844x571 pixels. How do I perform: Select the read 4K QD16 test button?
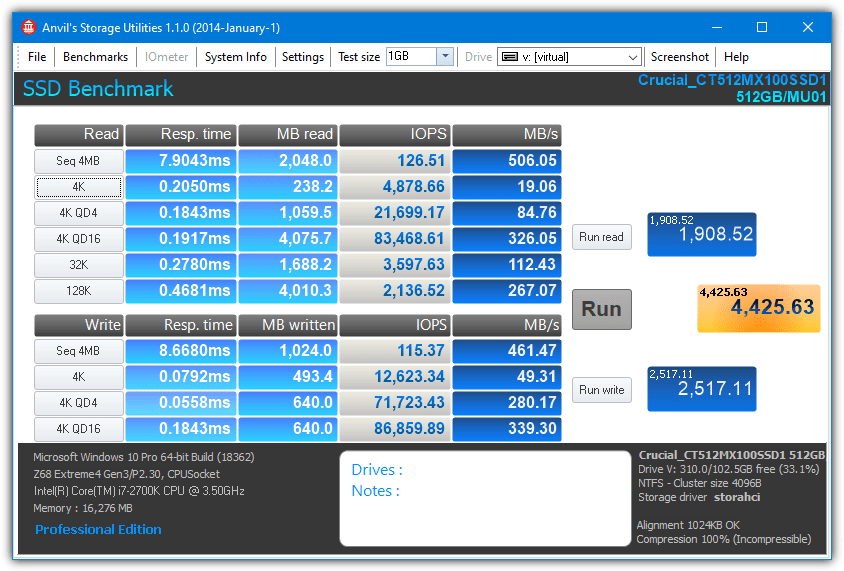click(x=79, y=239)
